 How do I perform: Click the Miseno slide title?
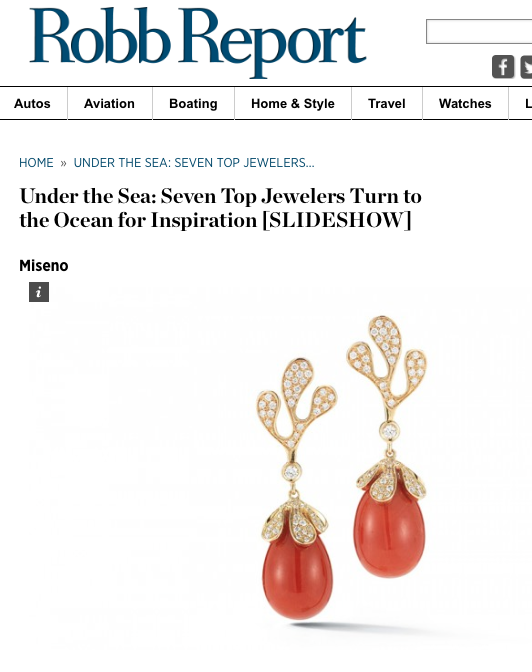pyautogui.click(x=44, y=266)
